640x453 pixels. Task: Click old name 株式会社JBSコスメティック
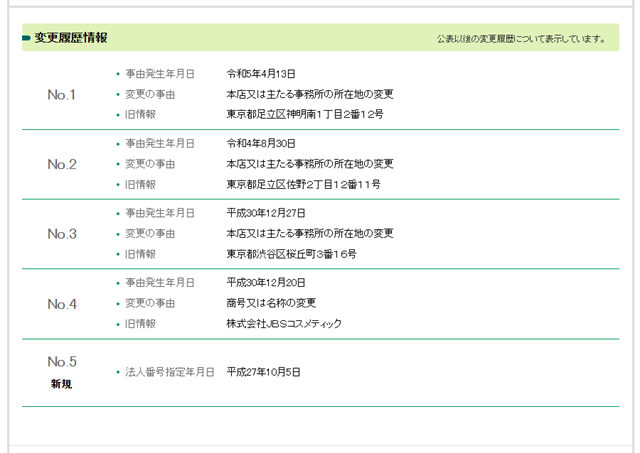coord(284,324)
